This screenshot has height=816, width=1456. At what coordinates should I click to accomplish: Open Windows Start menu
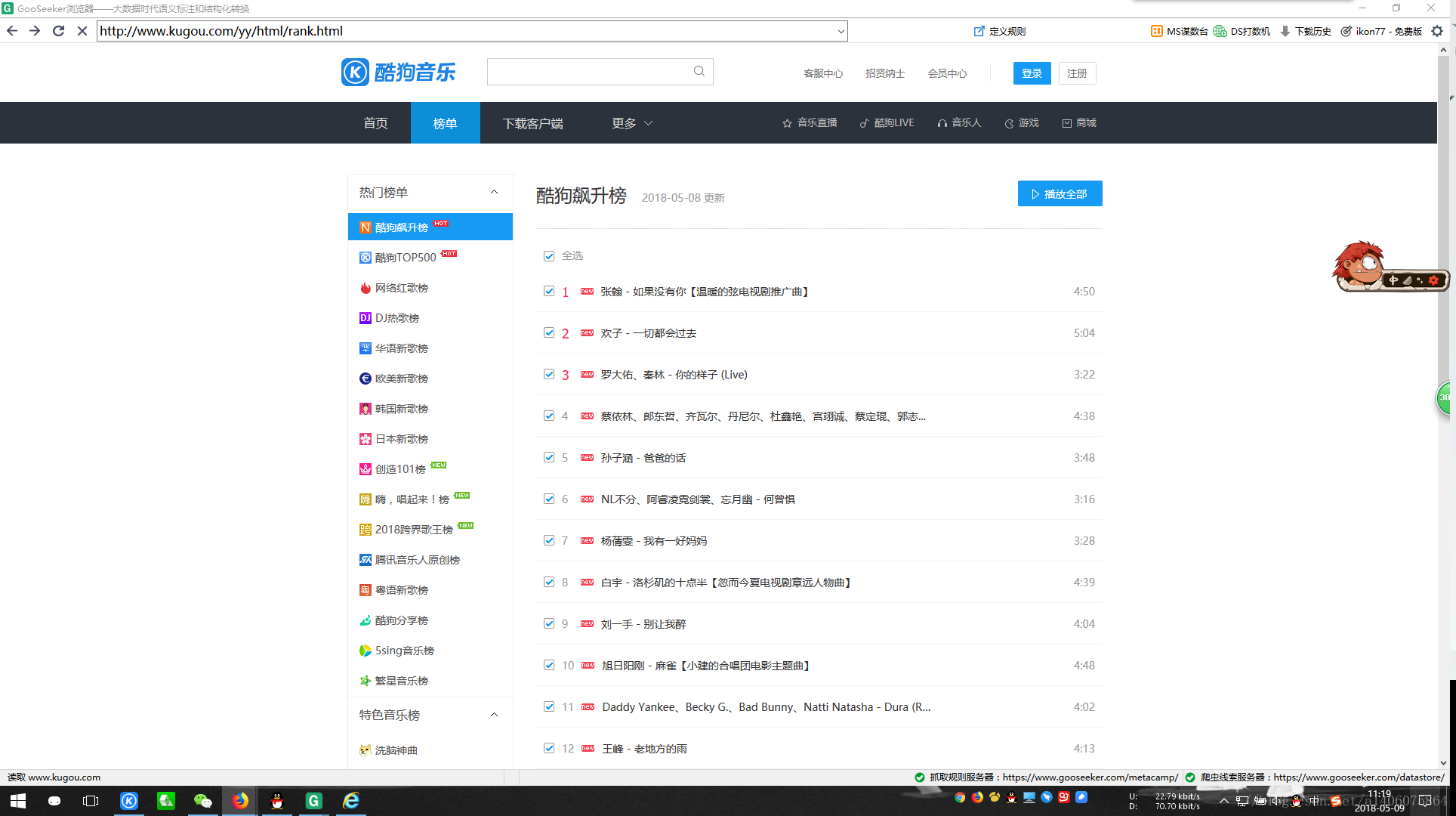pyautogui.click(x=18, y=801)
